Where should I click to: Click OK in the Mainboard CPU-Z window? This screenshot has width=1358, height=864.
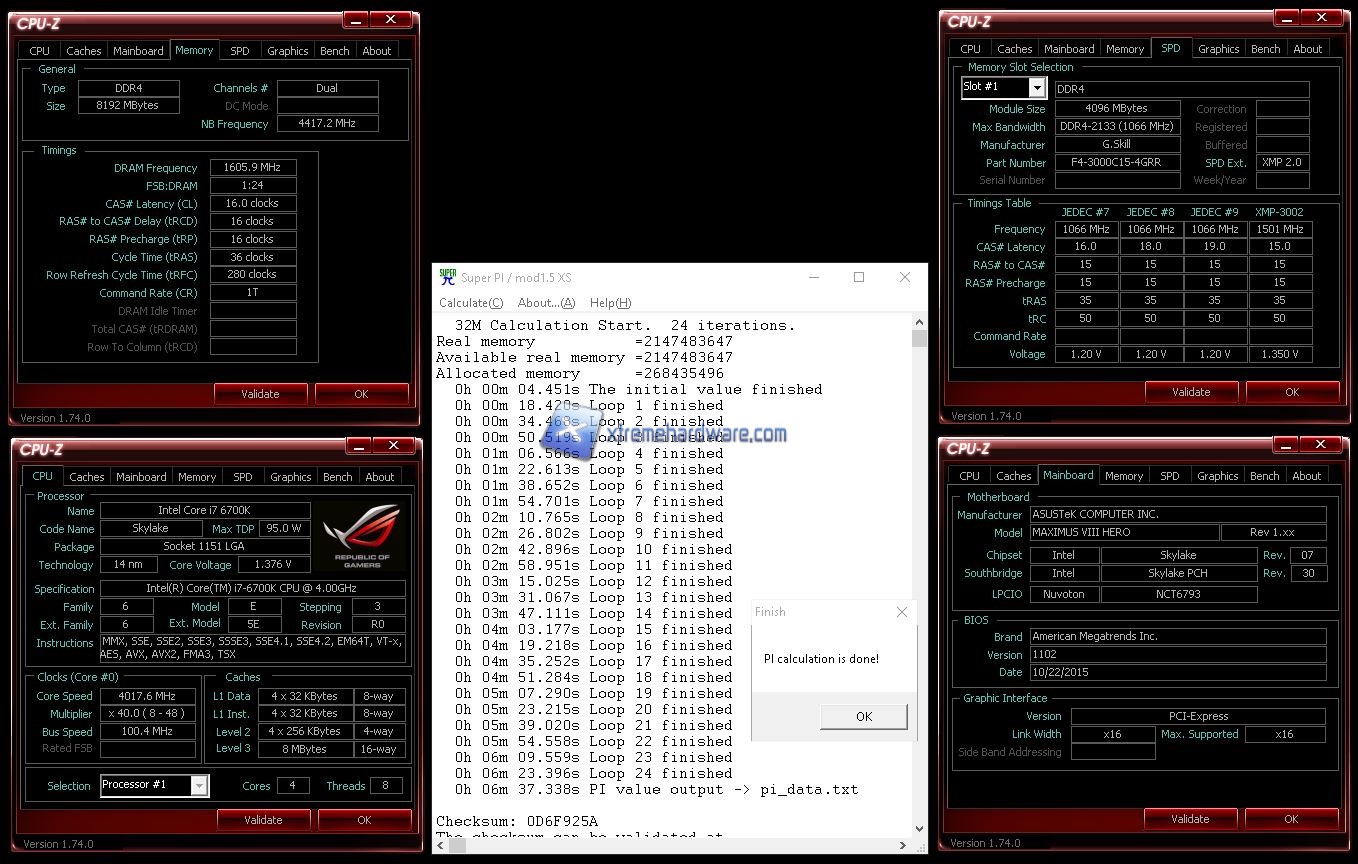pyautogui.click(x=1291, y=819)
